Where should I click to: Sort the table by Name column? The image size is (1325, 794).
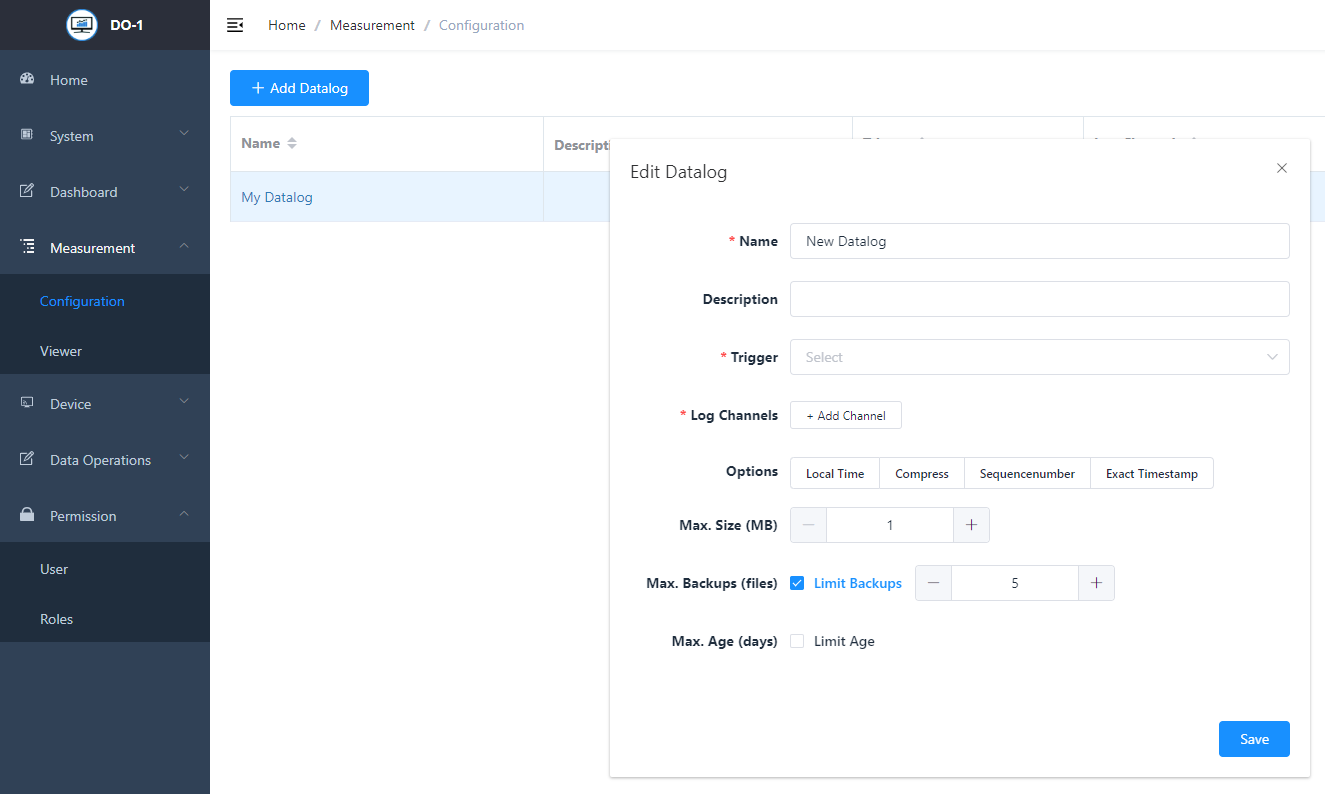[292, 143]
